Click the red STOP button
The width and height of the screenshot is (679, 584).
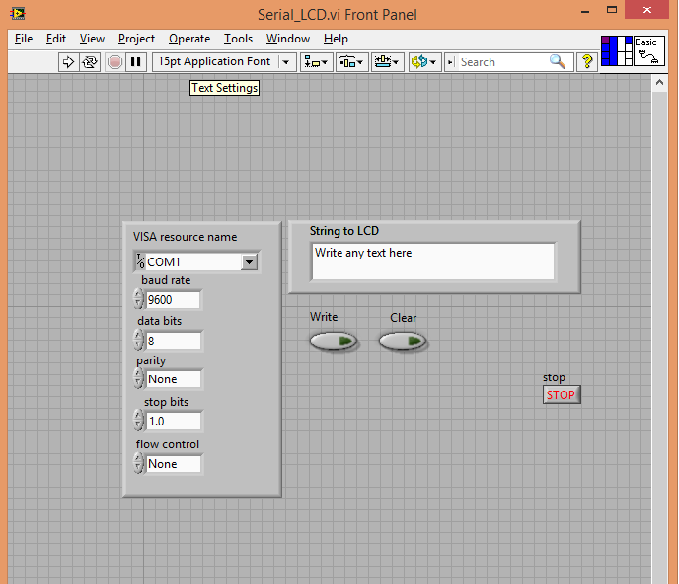[x=562, y=395]
